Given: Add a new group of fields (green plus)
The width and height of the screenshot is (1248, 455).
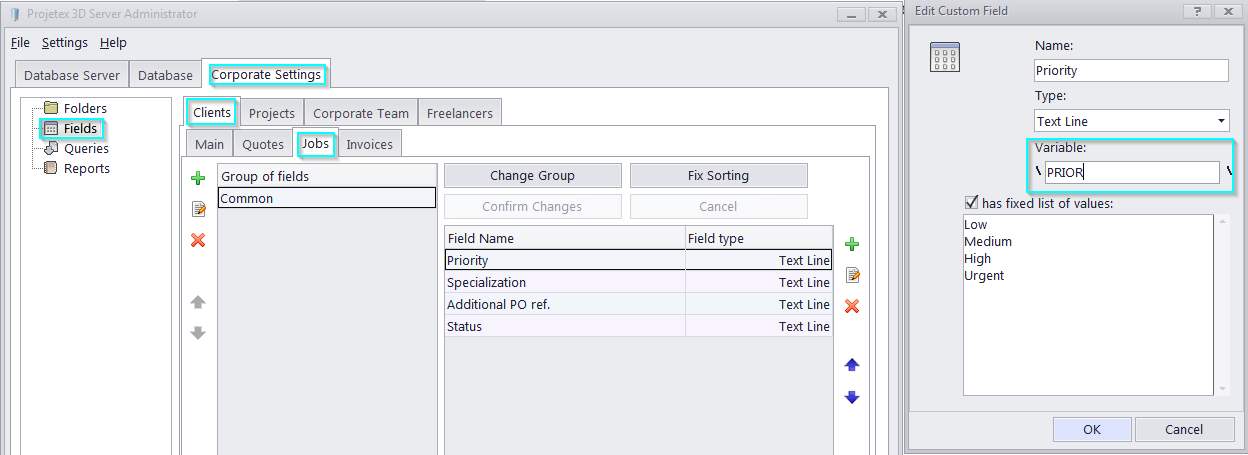Looking at the screenshot, I should pos(198,178).
